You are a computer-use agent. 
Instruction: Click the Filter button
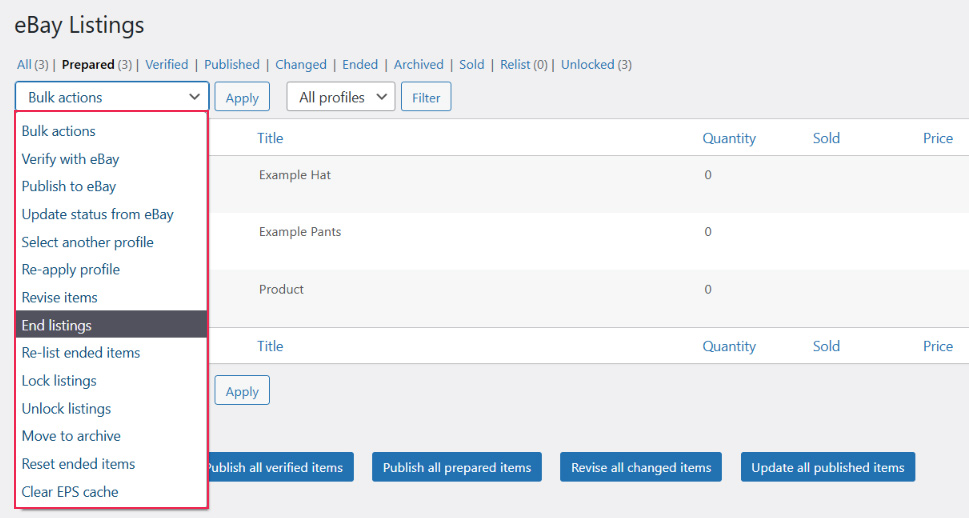[x=426, y=97]
